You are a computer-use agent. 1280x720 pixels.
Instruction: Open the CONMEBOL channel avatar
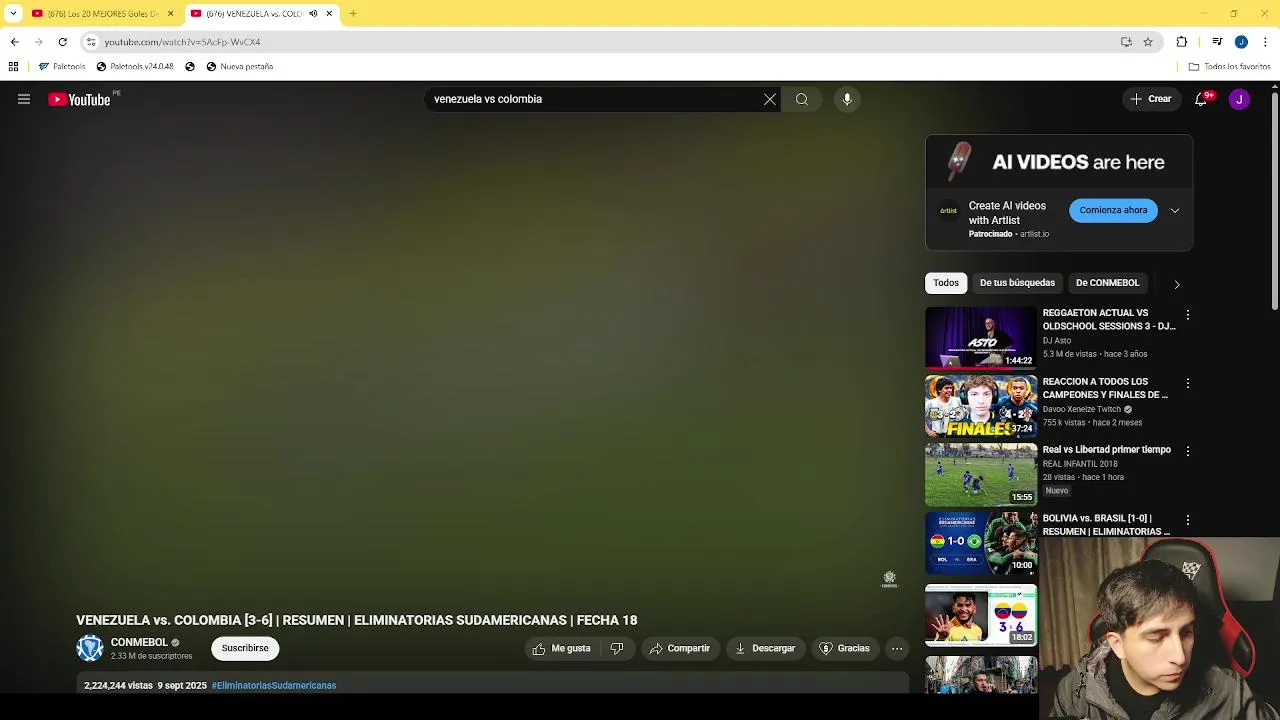coord(90,648)
